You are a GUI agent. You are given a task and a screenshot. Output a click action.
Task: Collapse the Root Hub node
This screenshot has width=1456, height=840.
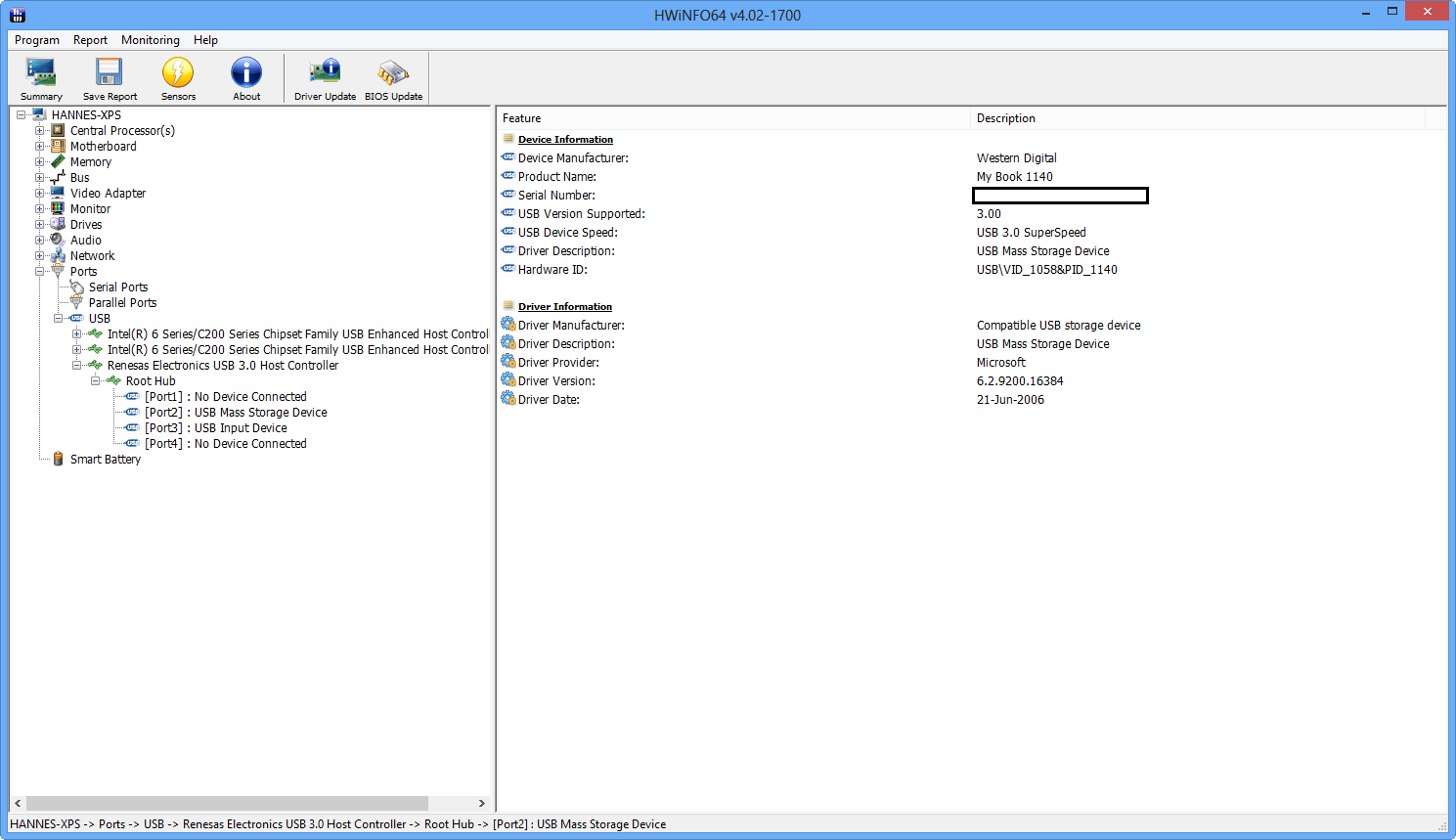tap(96, 380)
